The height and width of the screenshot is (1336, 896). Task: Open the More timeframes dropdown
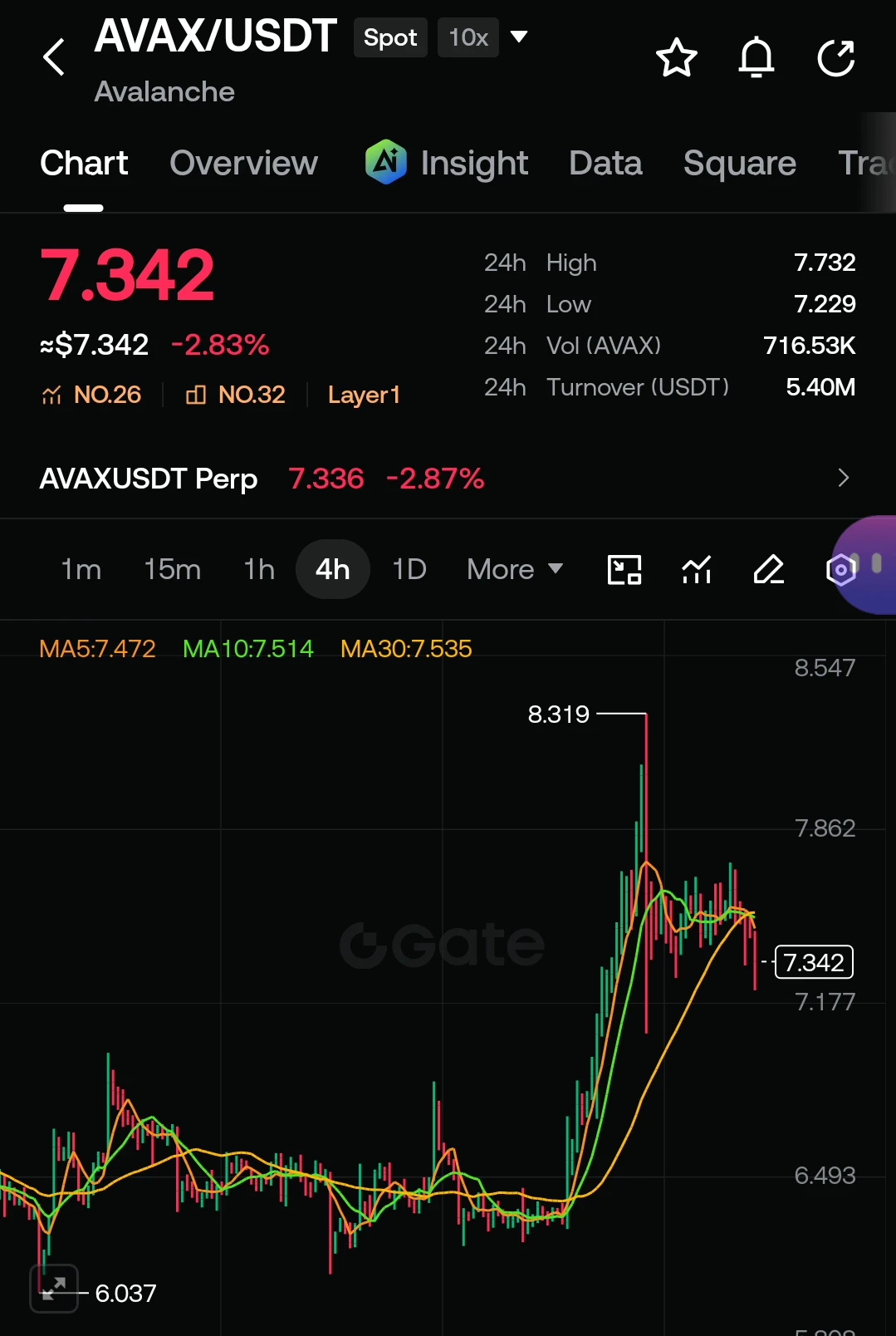[515, 570]
